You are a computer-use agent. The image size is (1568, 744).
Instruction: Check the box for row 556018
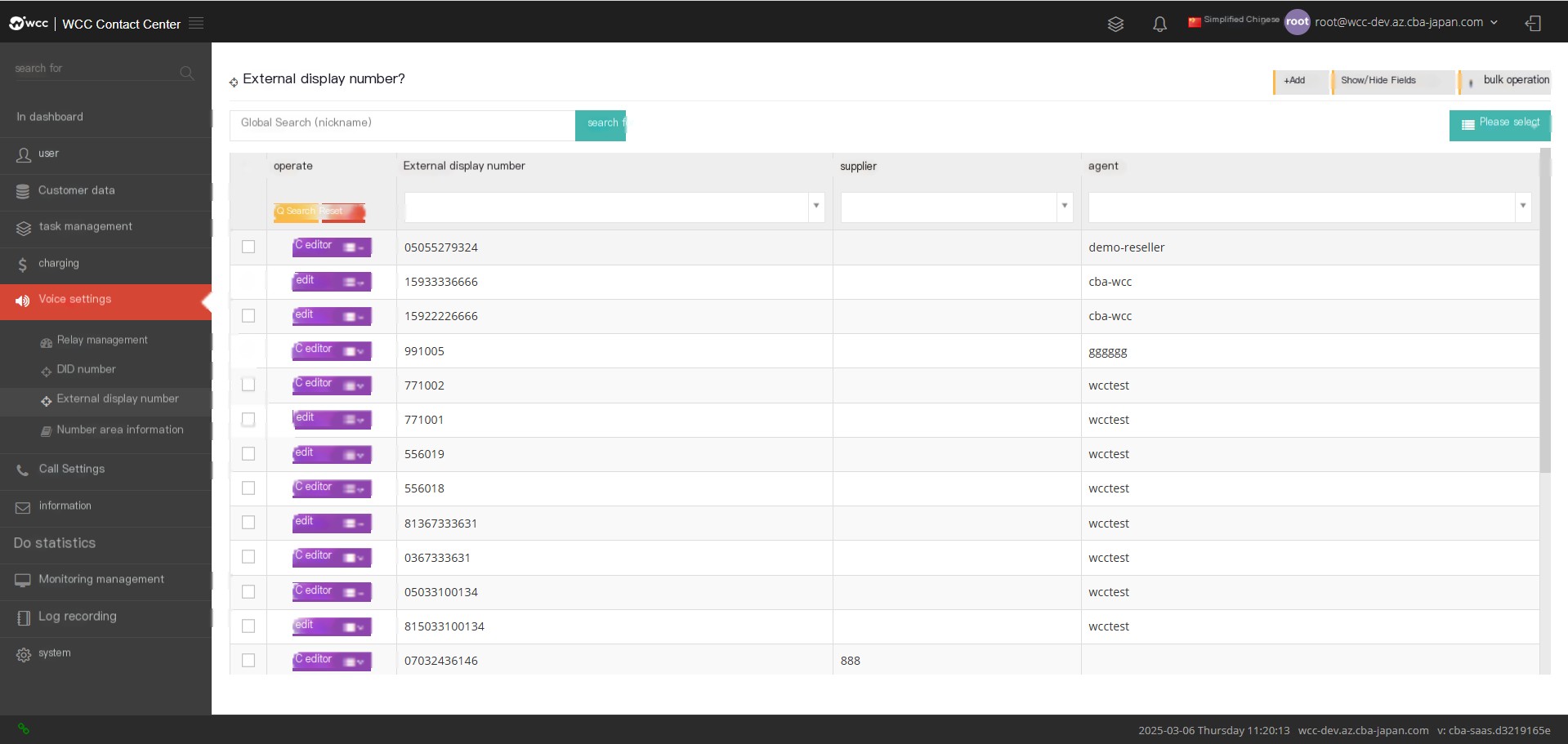point(248,488)
